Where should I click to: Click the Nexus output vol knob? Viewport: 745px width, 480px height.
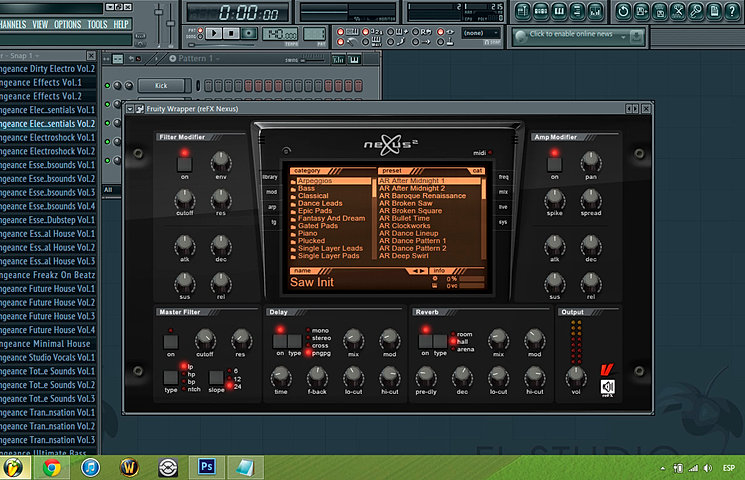point(575,377)
